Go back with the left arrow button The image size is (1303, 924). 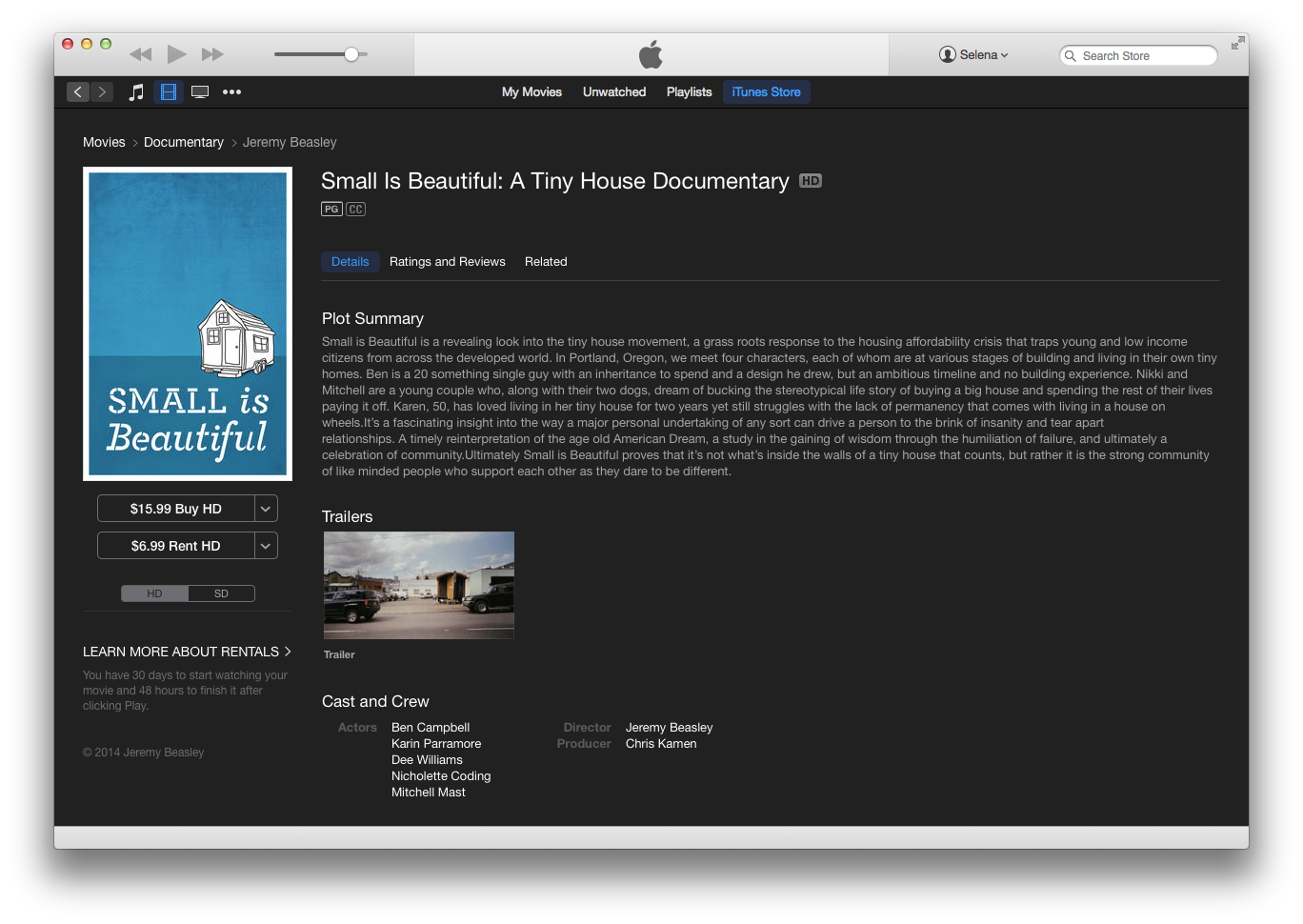(x=78, y=92)
